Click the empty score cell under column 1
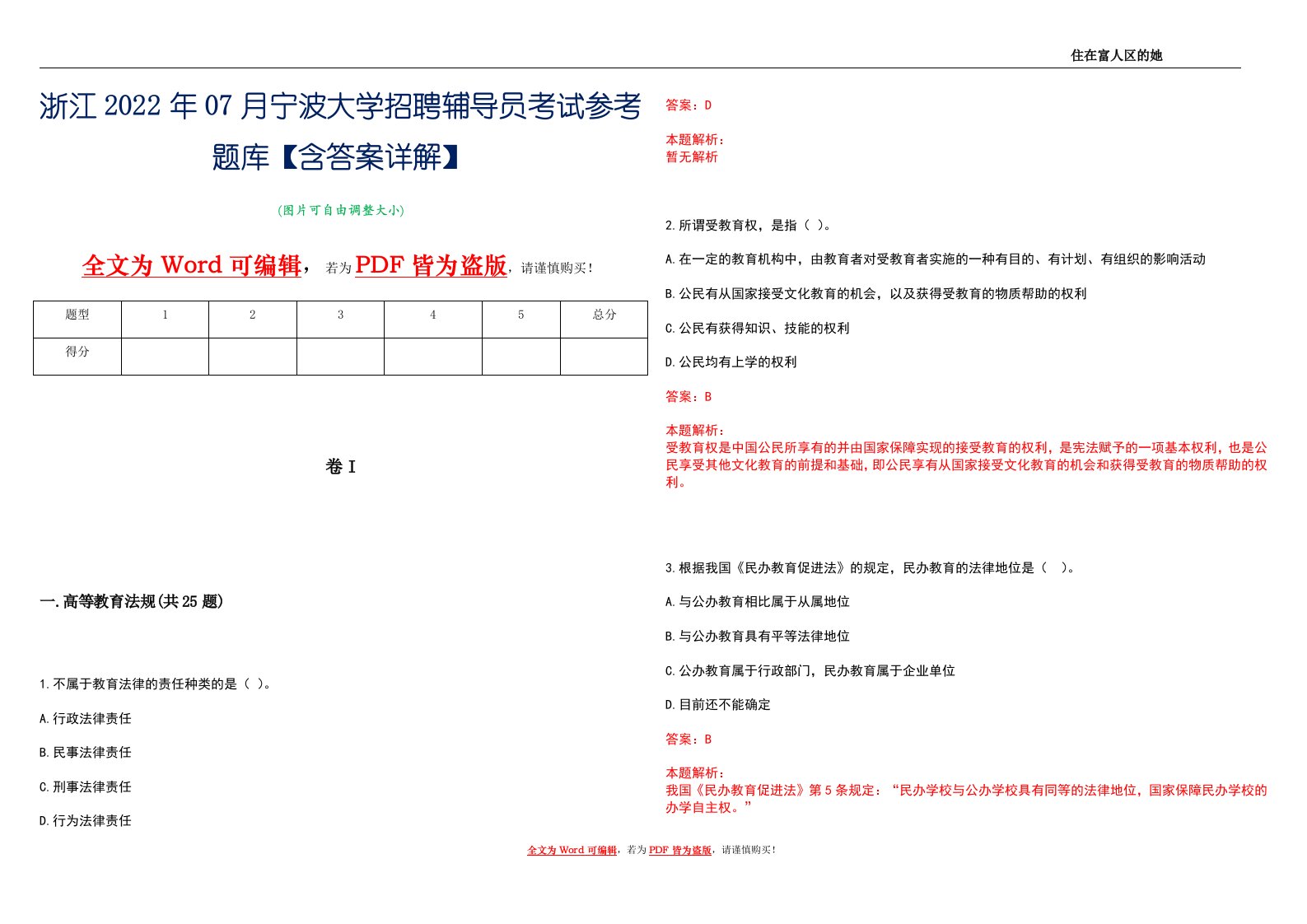Screen dimensions: 1307x924 (x=165, y=357)
